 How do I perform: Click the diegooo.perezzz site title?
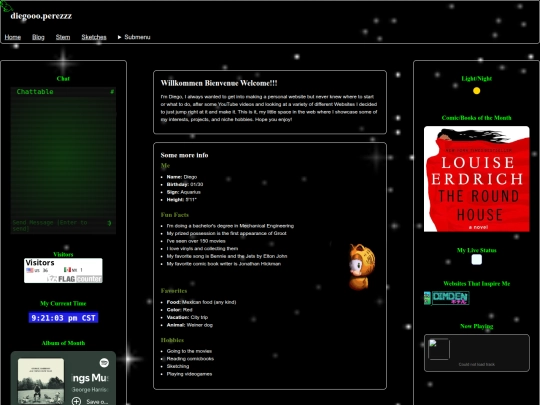41,16
